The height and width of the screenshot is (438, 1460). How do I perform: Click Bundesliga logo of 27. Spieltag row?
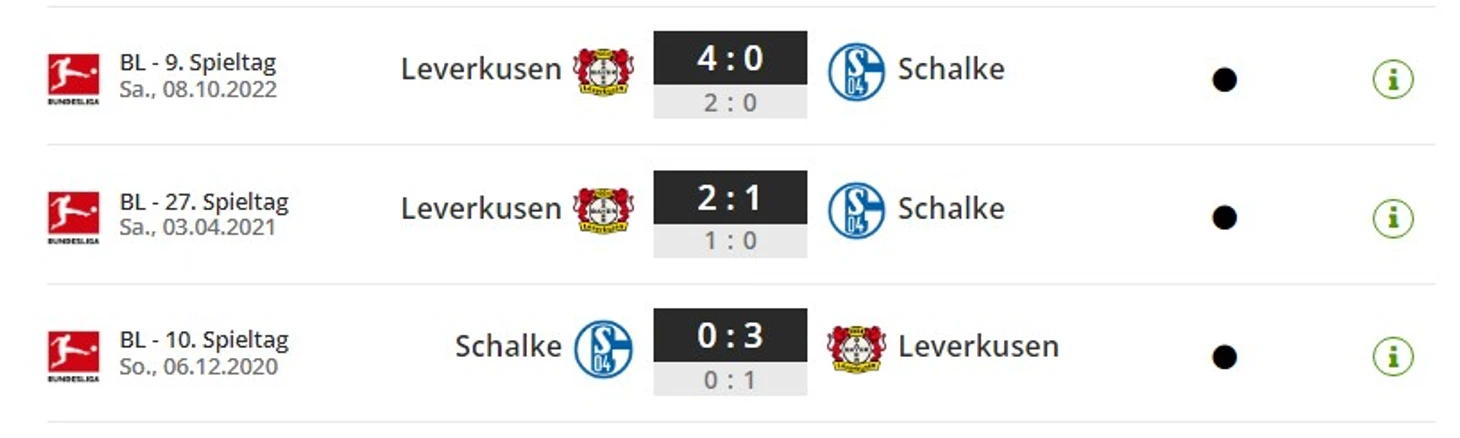pos(74,218)
